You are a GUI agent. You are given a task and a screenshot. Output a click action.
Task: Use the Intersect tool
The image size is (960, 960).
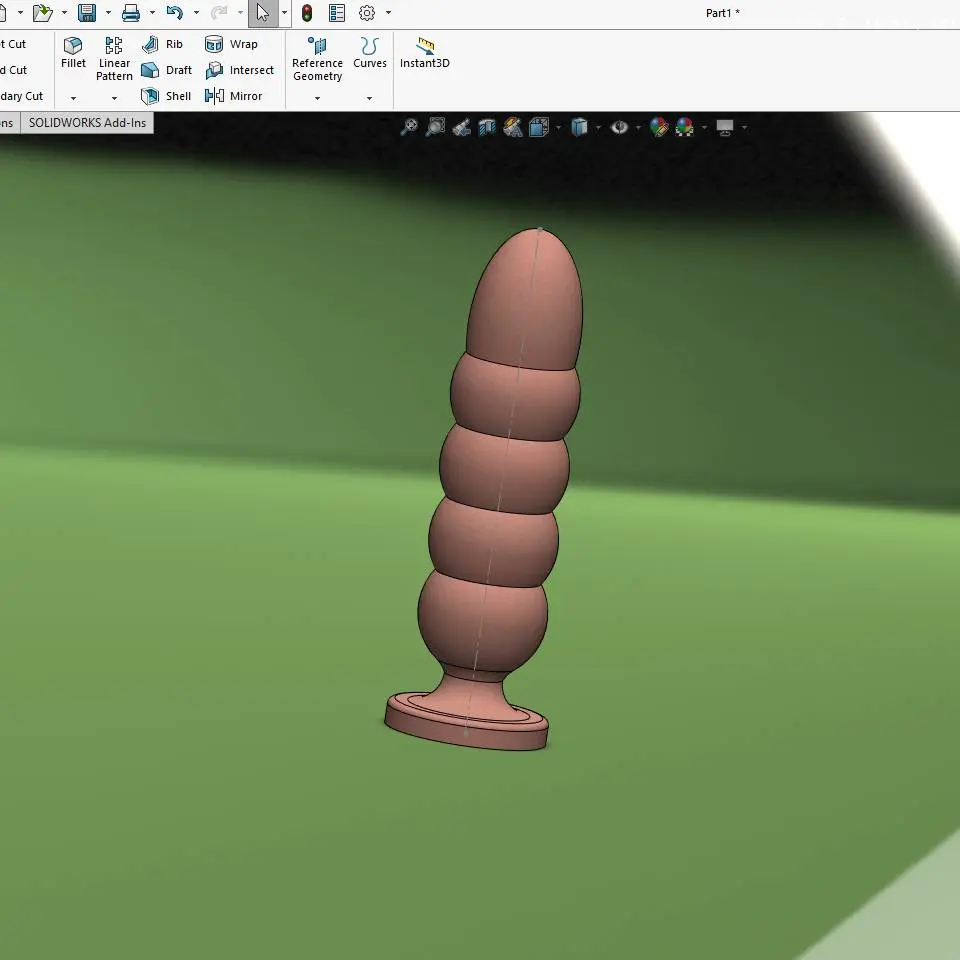point(239,70)
